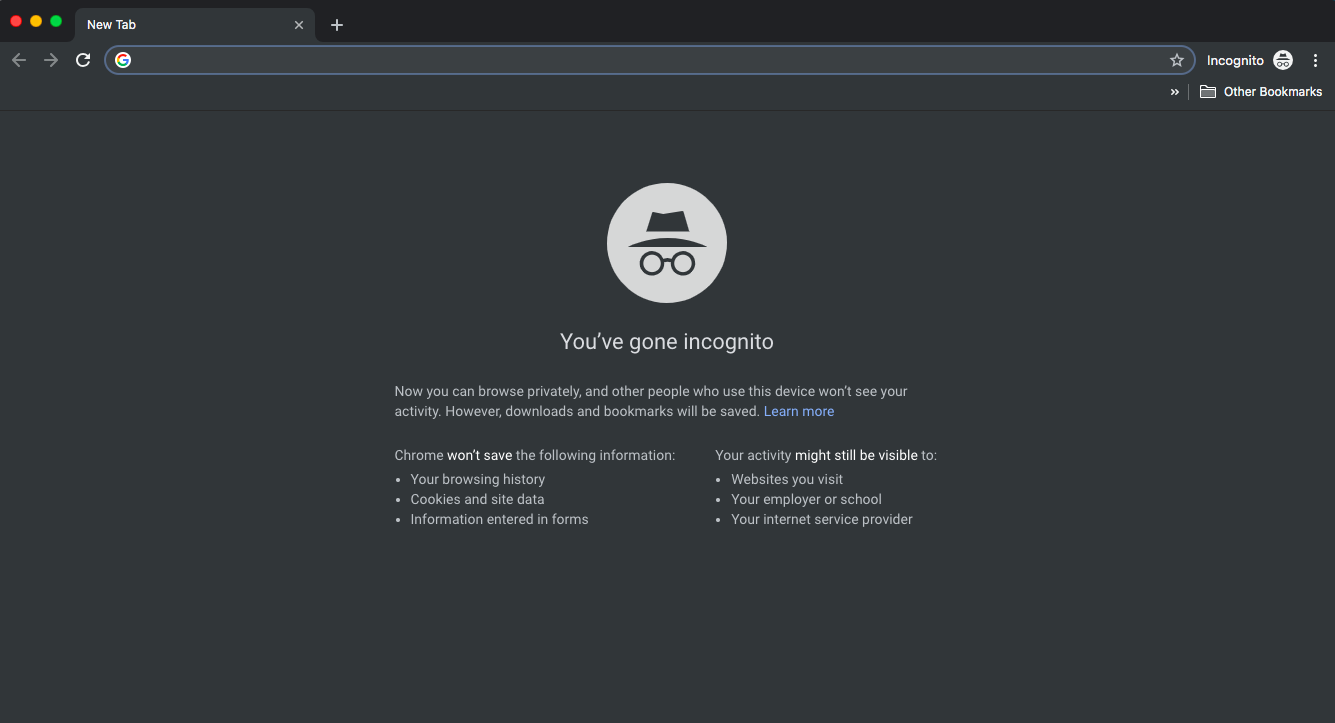Click the large incognito logo

click(667, 242)
